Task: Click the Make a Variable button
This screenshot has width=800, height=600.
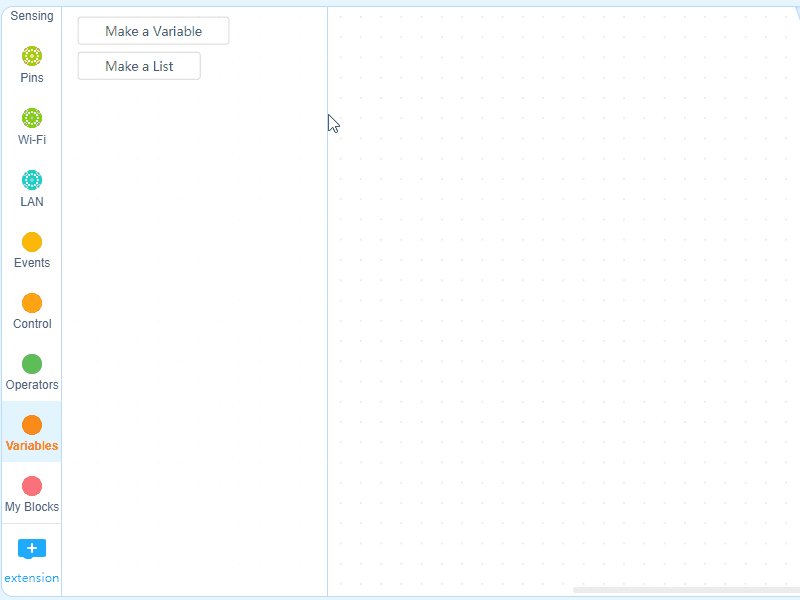Action: point(152,30)
